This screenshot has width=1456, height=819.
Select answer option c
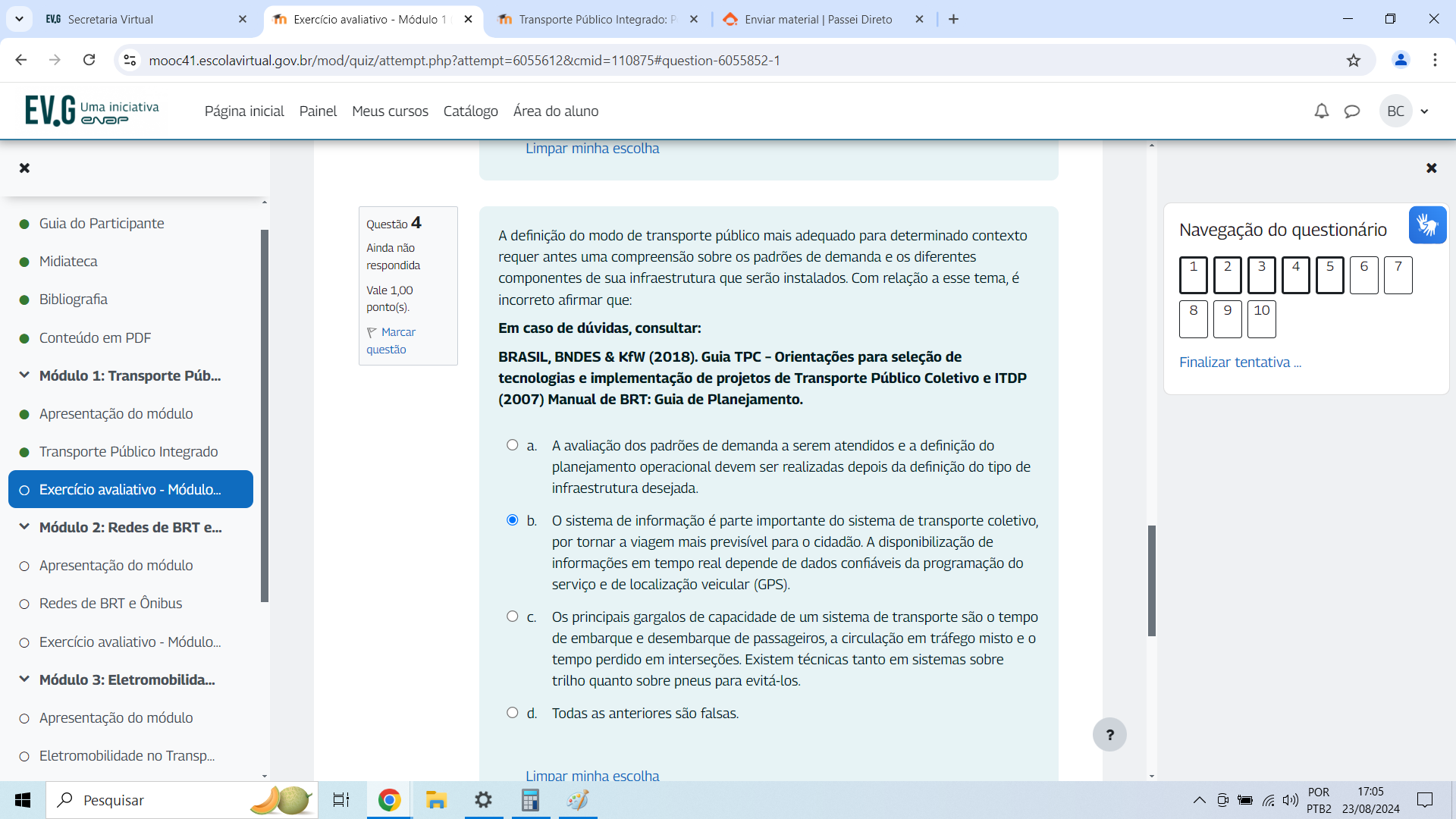click(513, 617)
